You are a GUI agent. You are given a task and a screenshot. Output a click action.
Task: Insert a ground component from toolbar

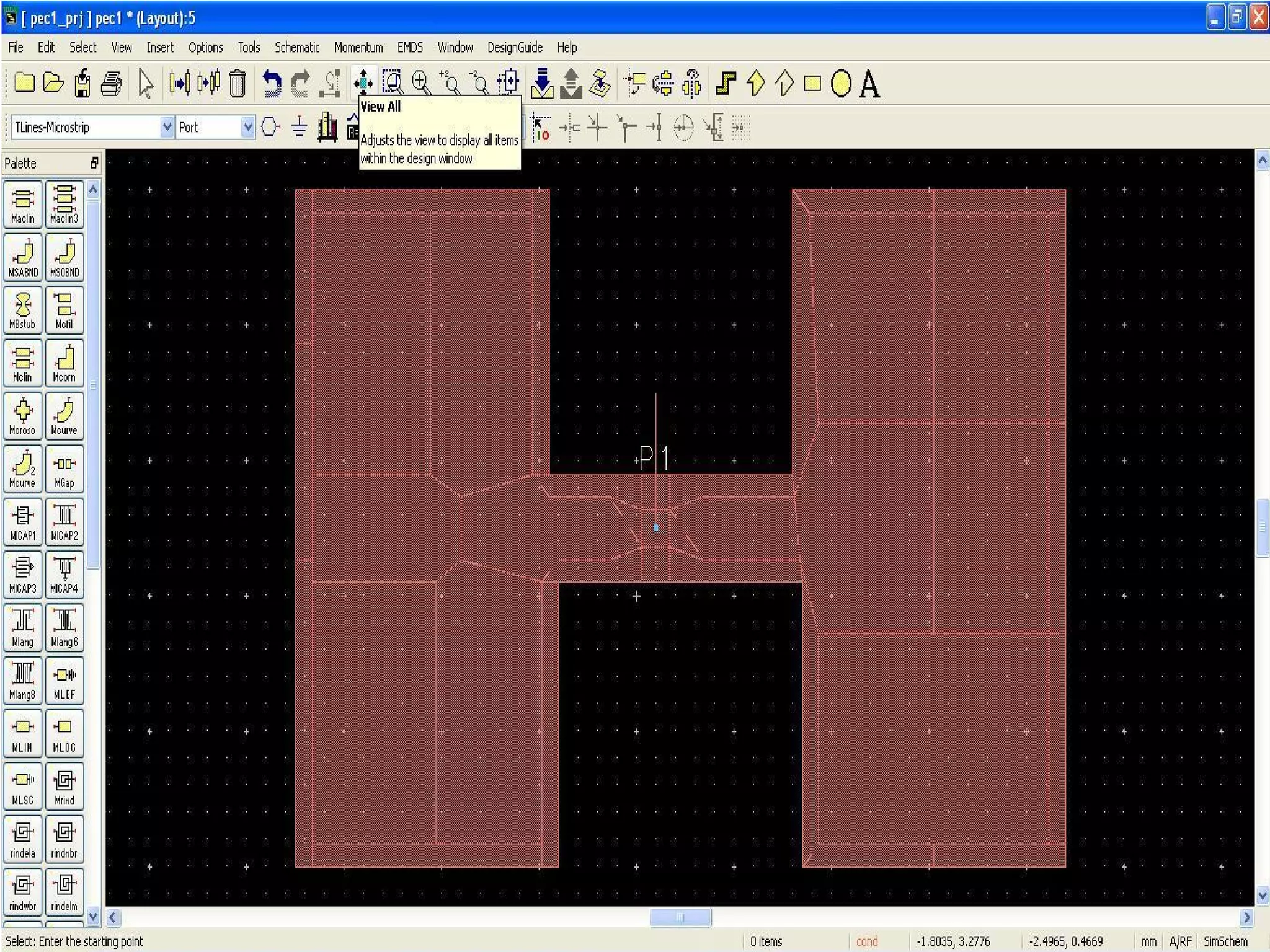tap(300, 128)
